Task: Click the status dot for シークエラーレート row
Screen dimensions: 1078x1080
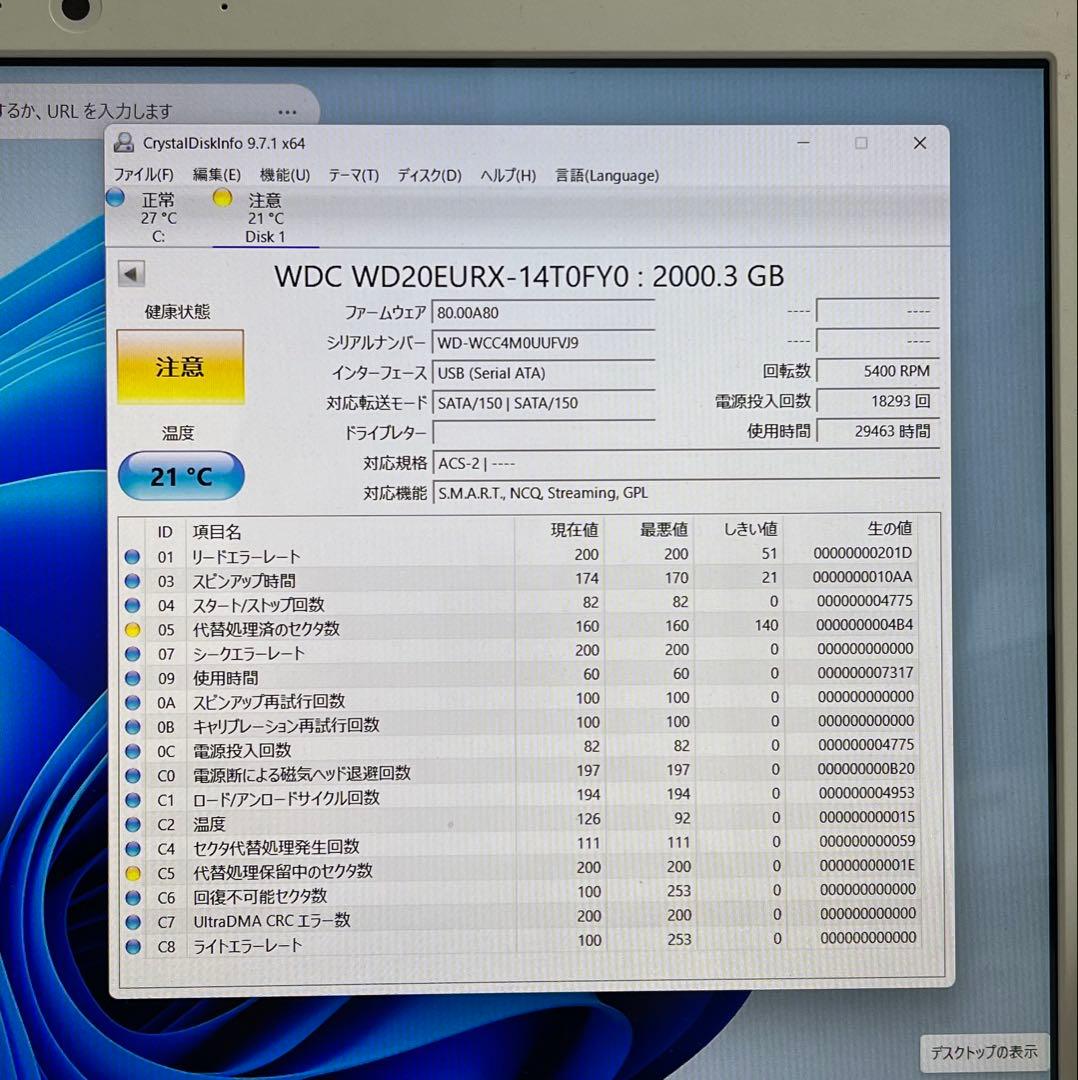Action: [132, 654]
